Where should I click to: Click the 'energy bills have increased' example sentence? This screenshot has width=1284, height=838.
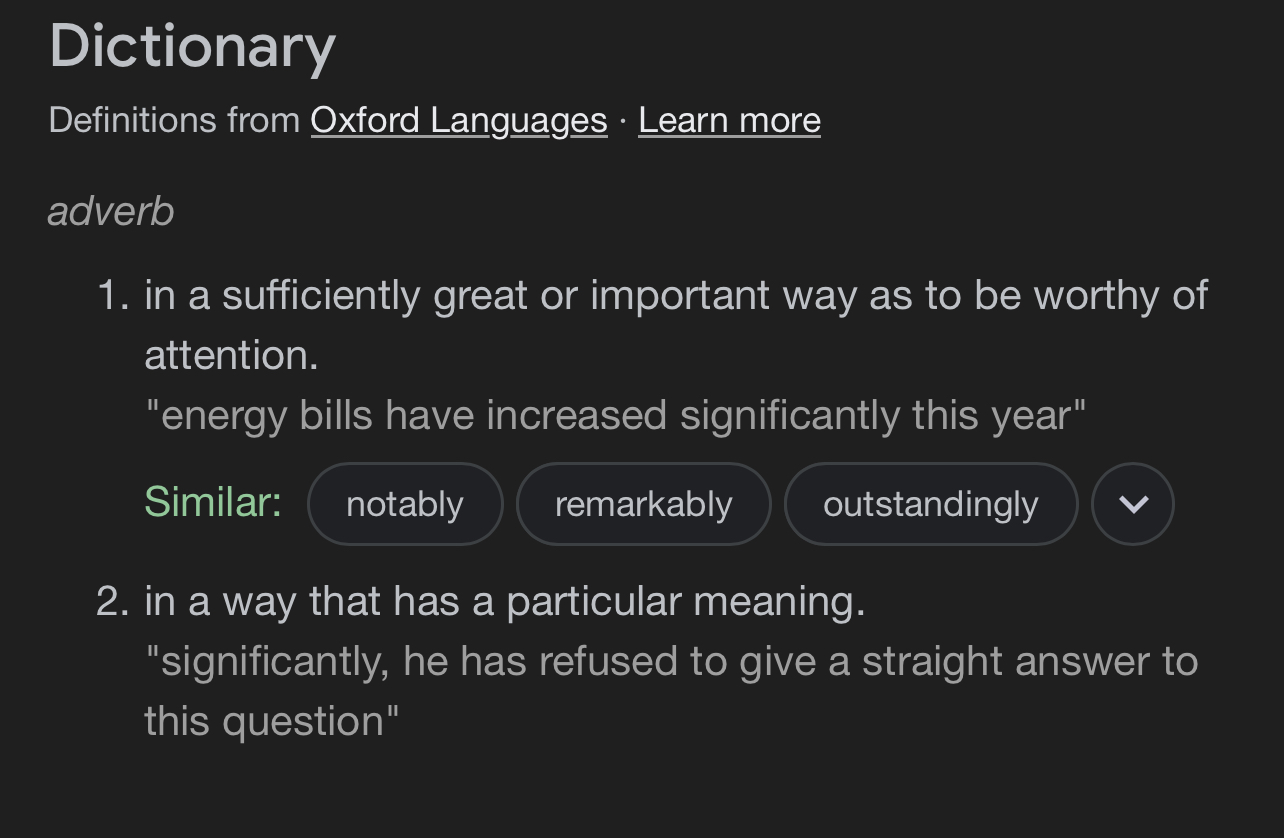pos(614,415)
